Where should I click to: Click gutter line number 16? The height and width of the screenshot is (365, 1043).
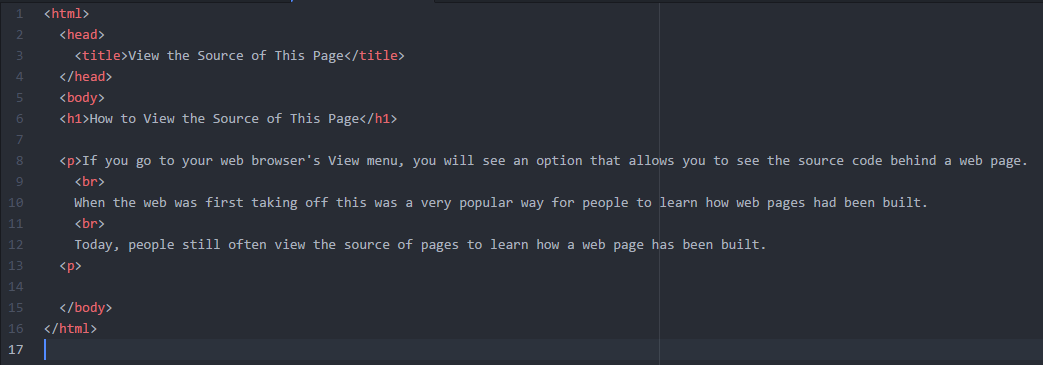coord(17,328)
